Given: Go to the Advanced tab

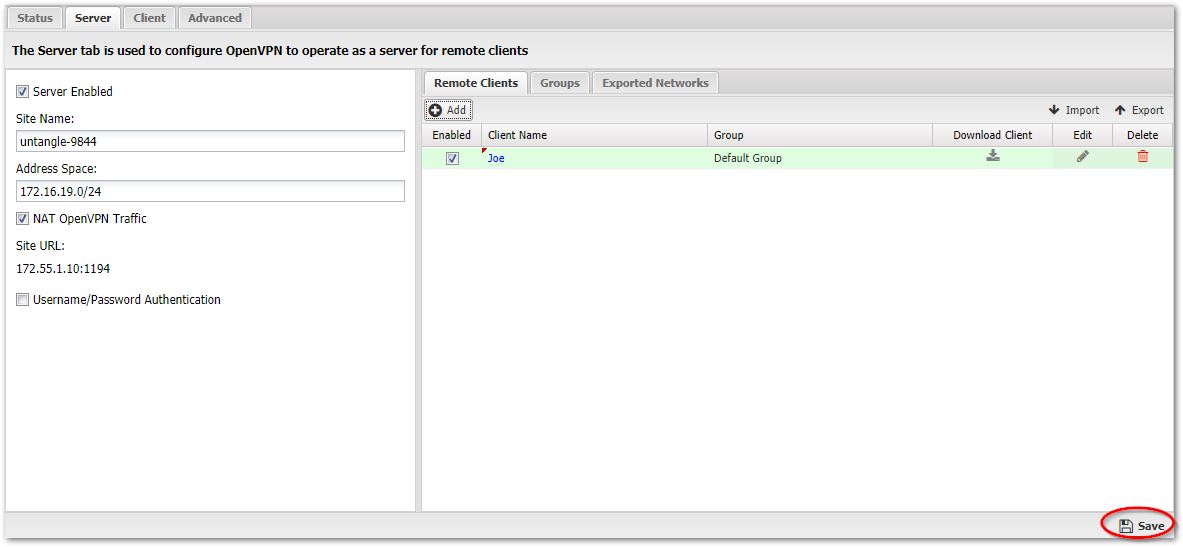Looking at the screenshot, I should tap(215, 18).
